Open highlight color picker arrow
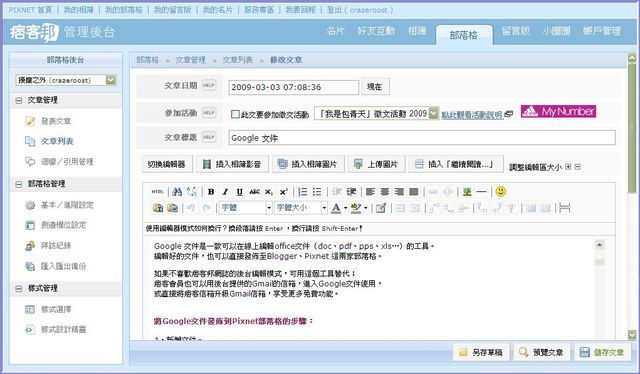Screen dimensions: 640x374 pos(365,208)
